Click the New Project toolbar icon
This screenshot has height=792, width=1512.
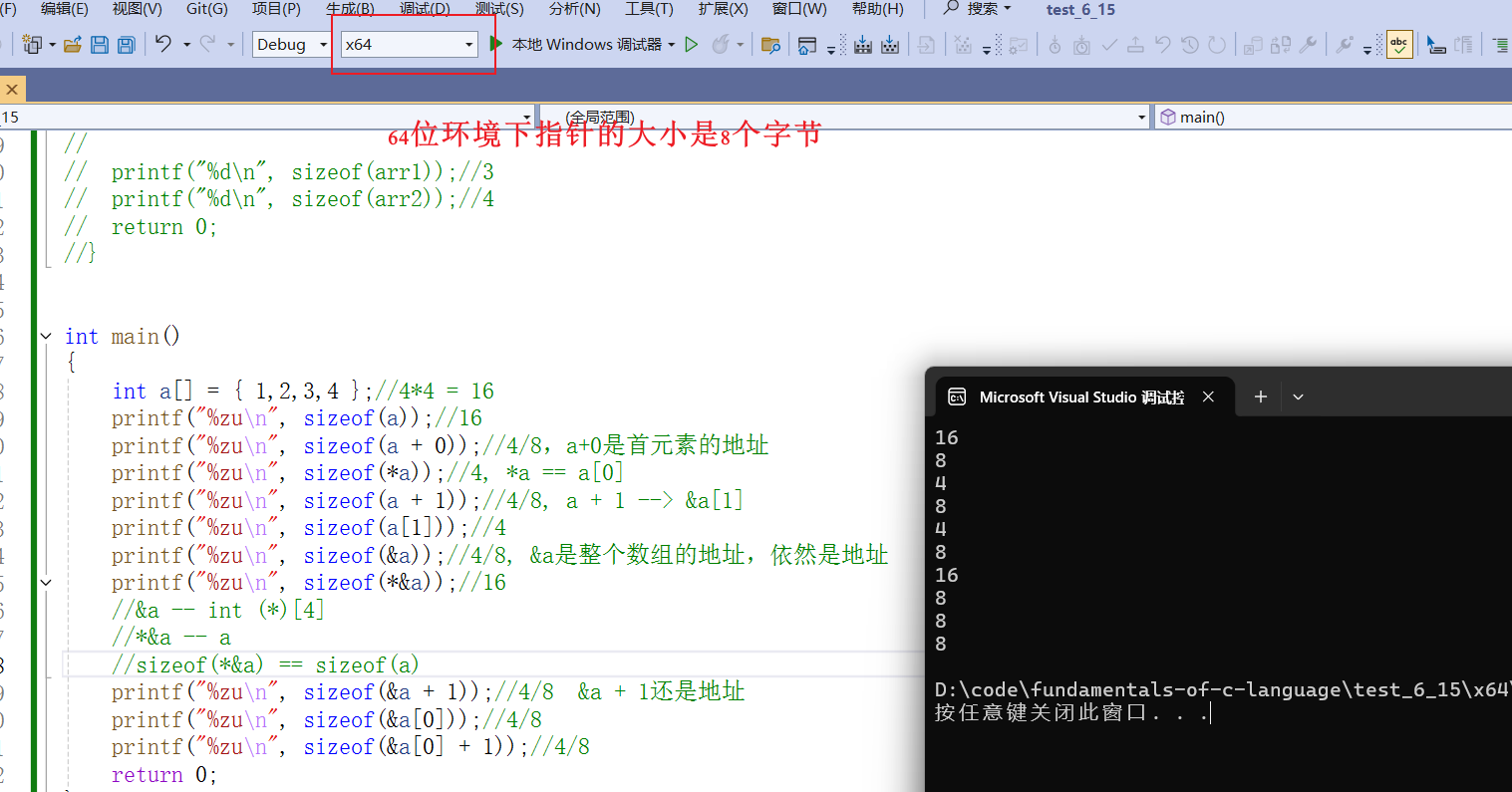pyautogui.click(x=32, y=45)
